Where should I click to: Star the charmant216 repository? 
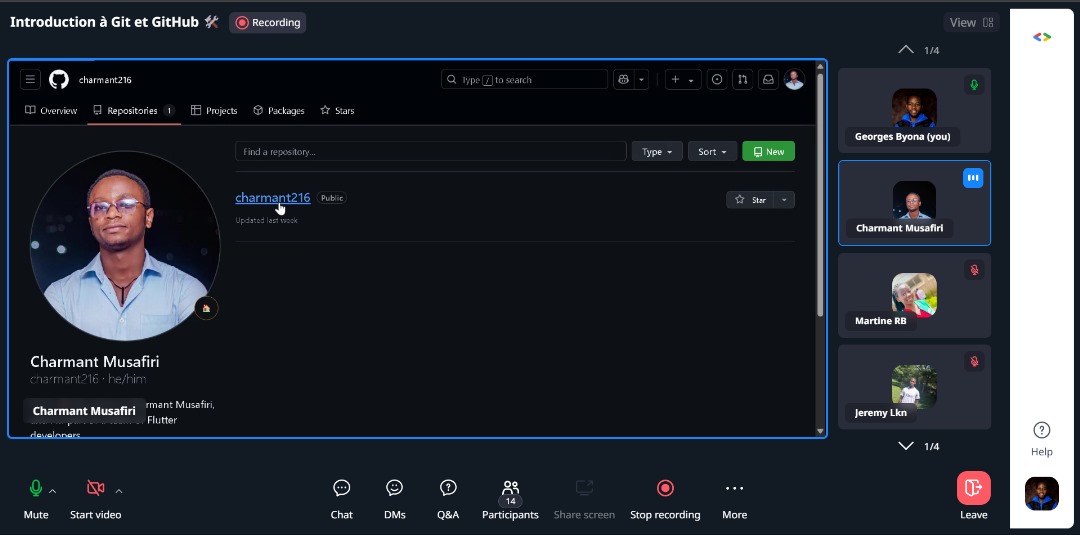click(x=750, y=200)
